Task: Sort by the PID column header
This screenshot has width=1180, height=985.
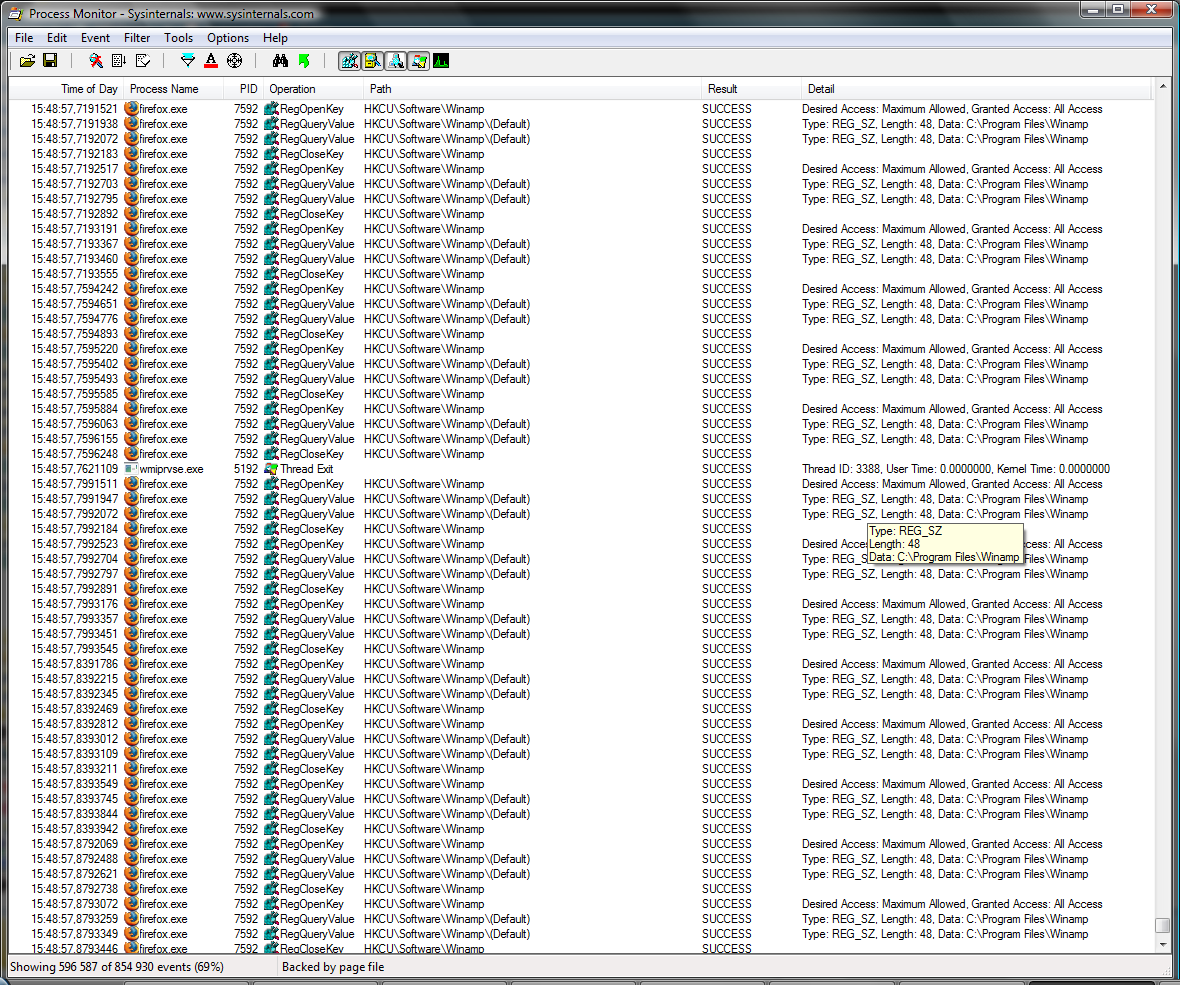Action: click(x=243, y=89)
